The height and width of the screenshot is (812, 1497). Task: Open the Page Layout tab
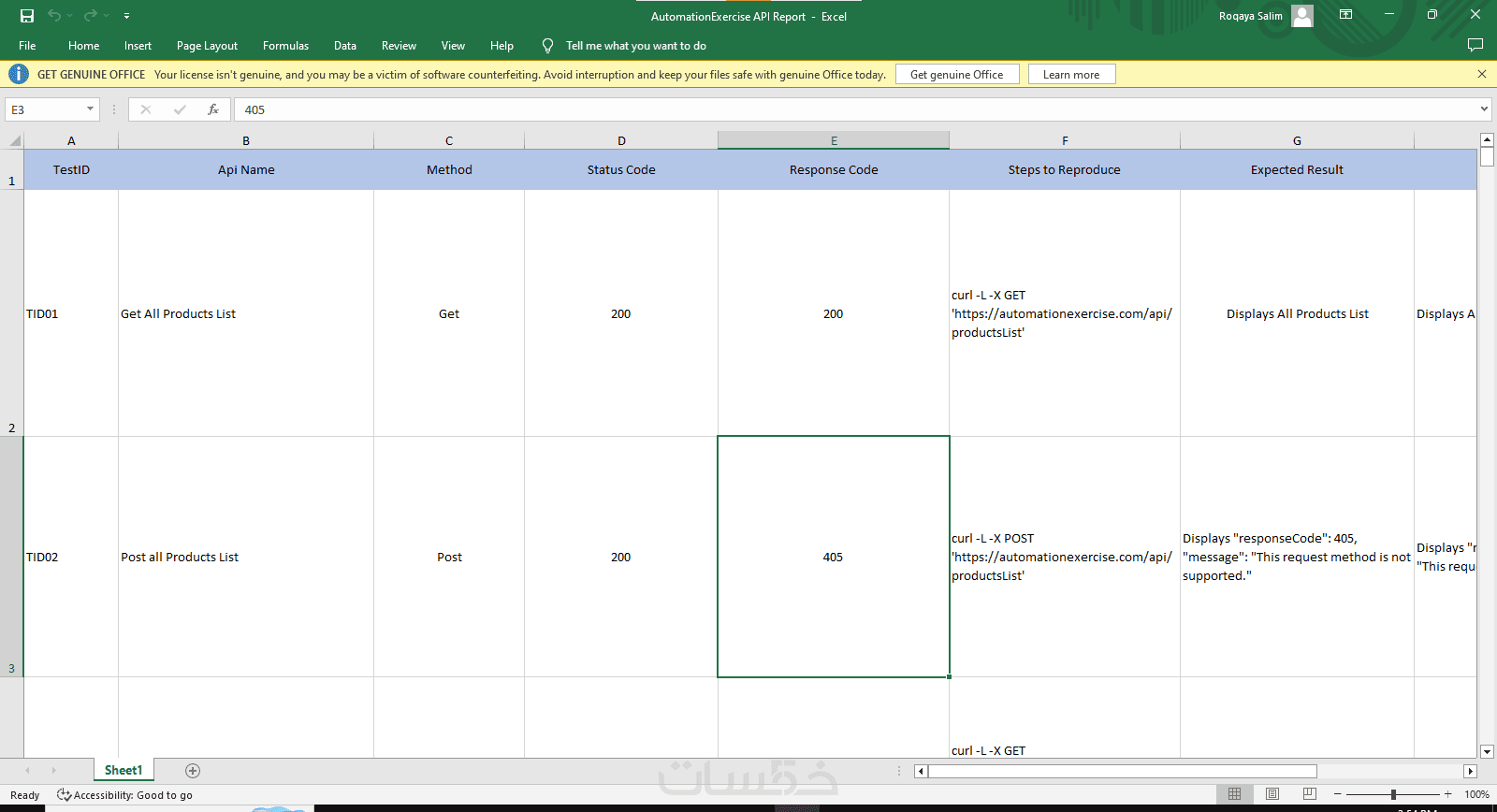click(x=207, y=46)
